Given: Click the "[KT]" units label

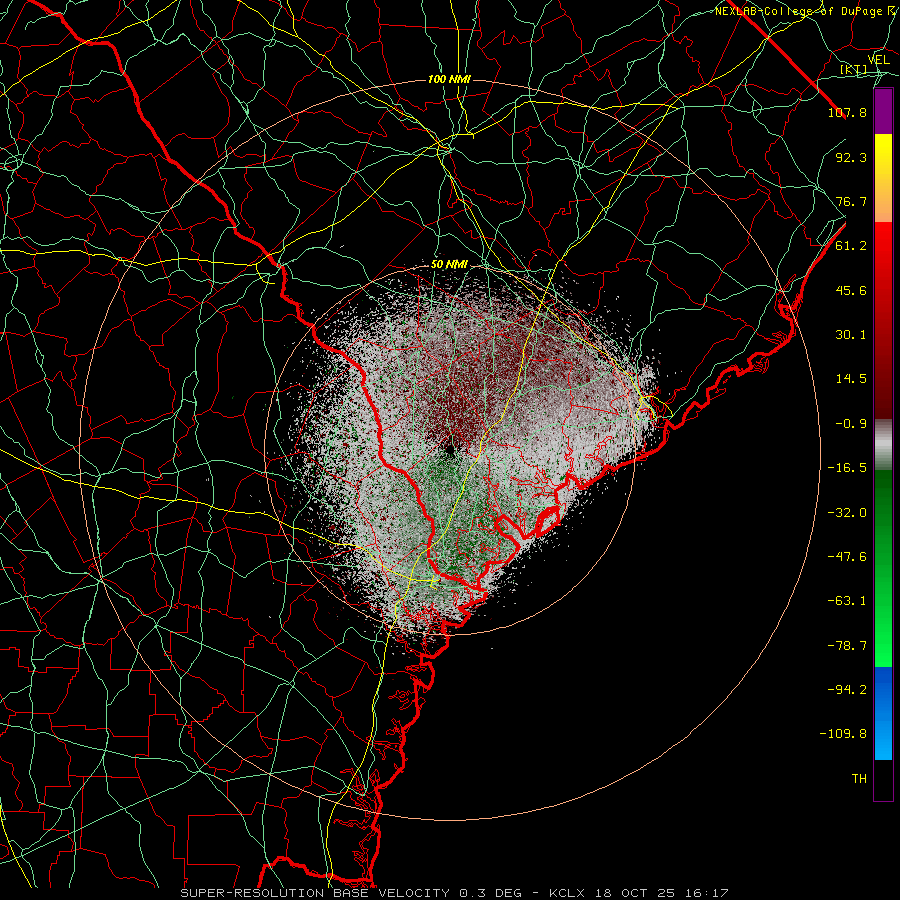Looking at the screenshot, I should click(854, 70).
